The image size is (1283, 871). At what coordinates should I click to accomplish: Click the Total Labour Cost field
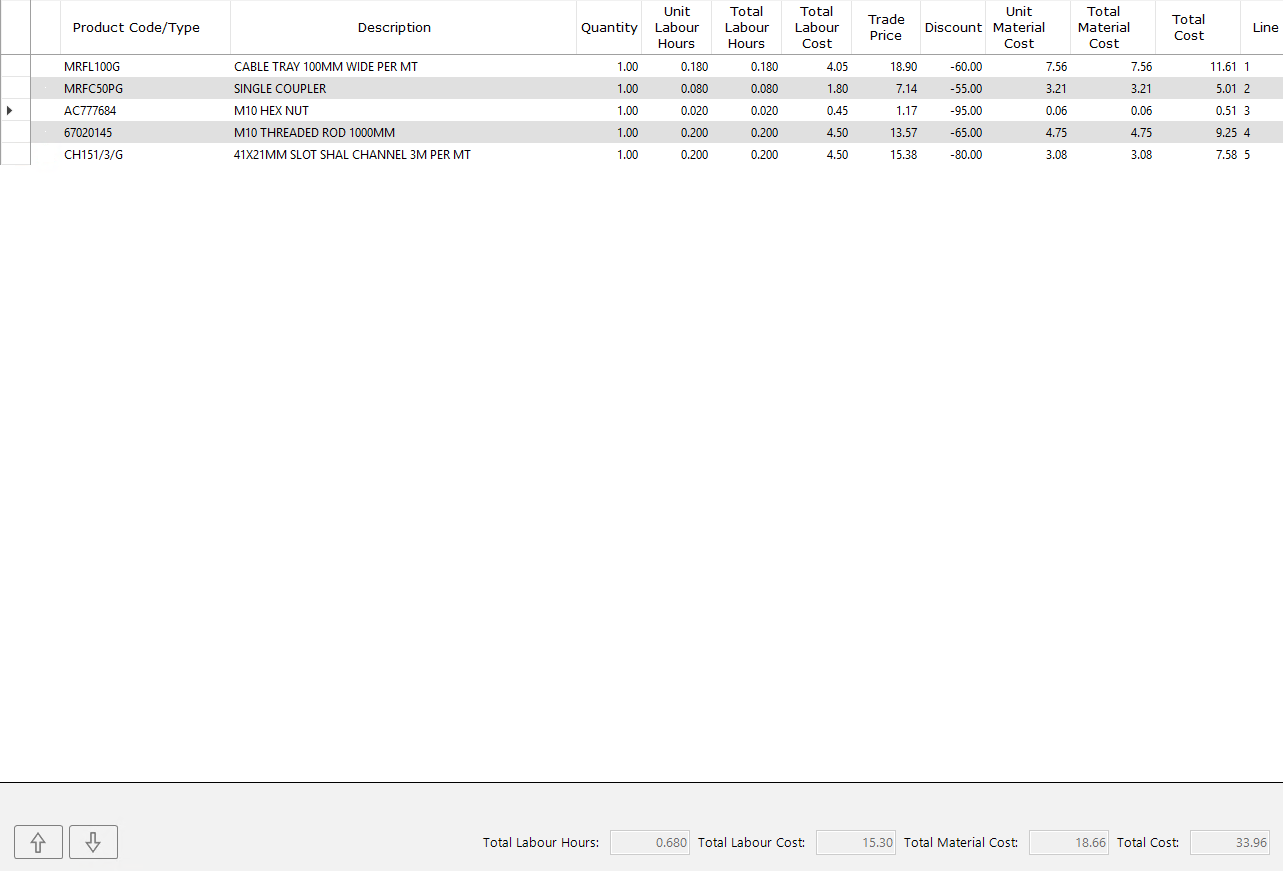pyautogui.click(x=855, y=843)
